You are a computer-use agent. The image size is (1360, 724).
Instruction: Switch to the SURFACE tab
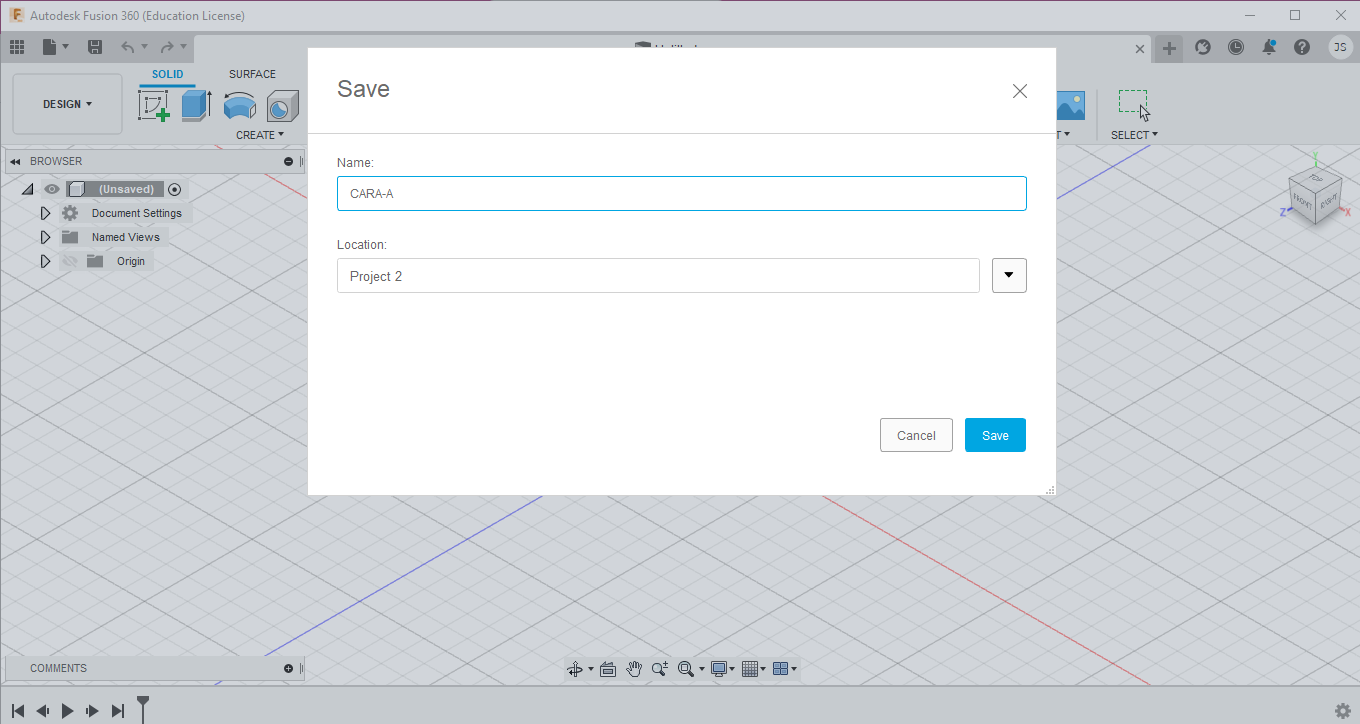252,74
